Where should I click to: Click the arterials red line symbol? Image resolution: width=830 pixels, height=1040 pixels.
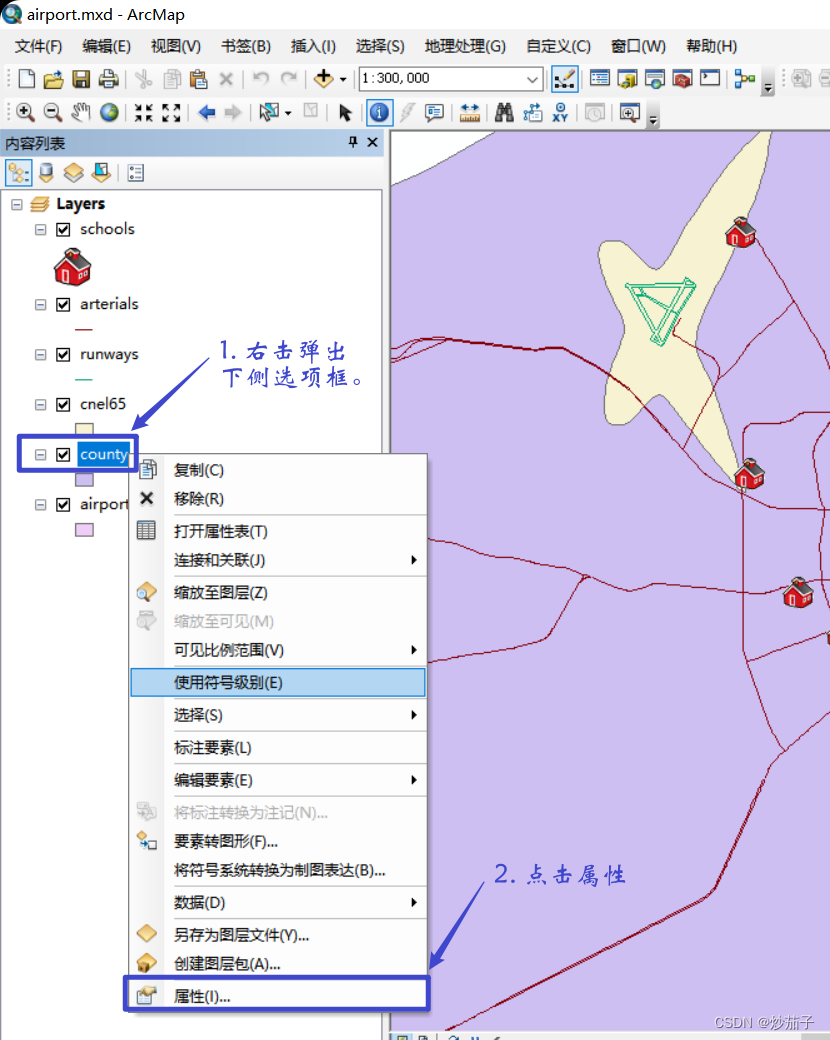coord(84,329)
